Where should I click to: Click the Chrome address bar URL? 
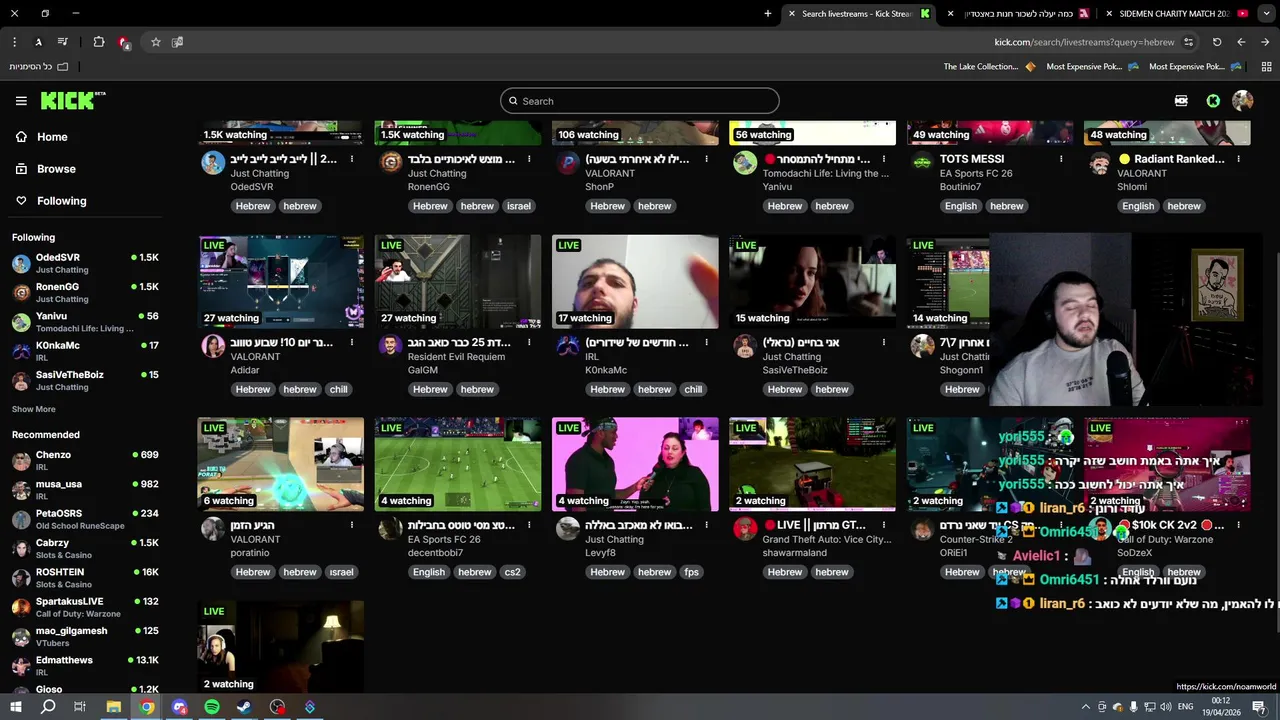[x=1084, y=42]
